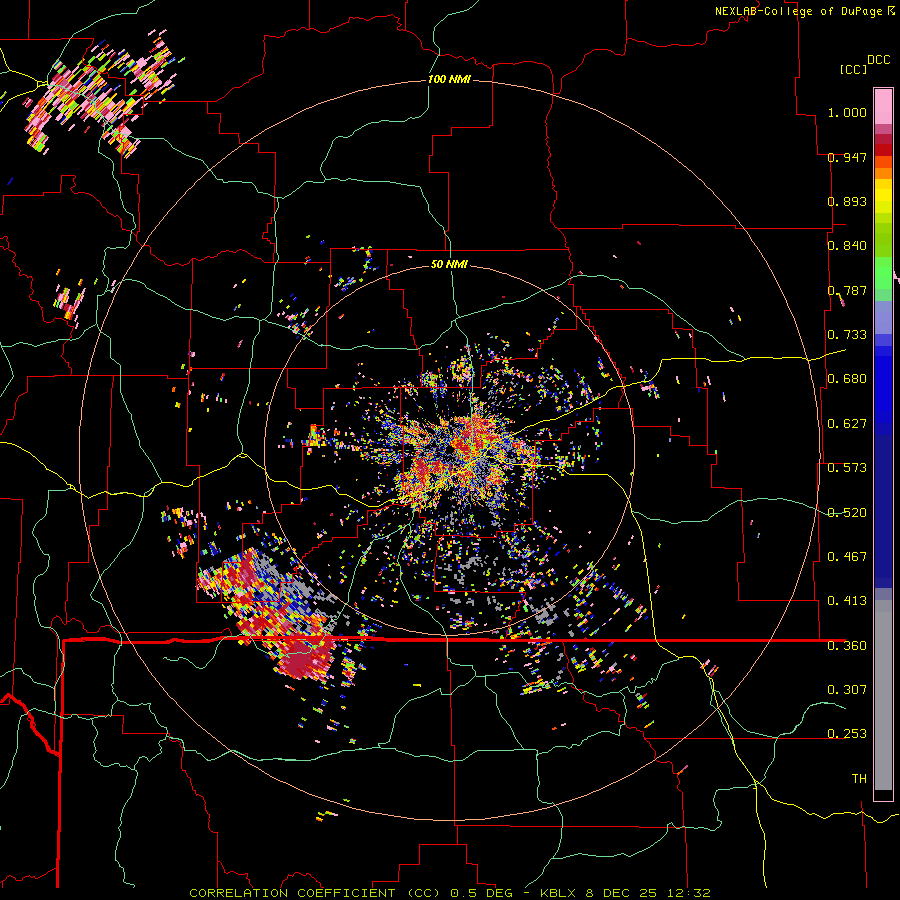900x900 pixels.
Task: Click the 100 NMI range ring label
Action: [x=449, y=79]
